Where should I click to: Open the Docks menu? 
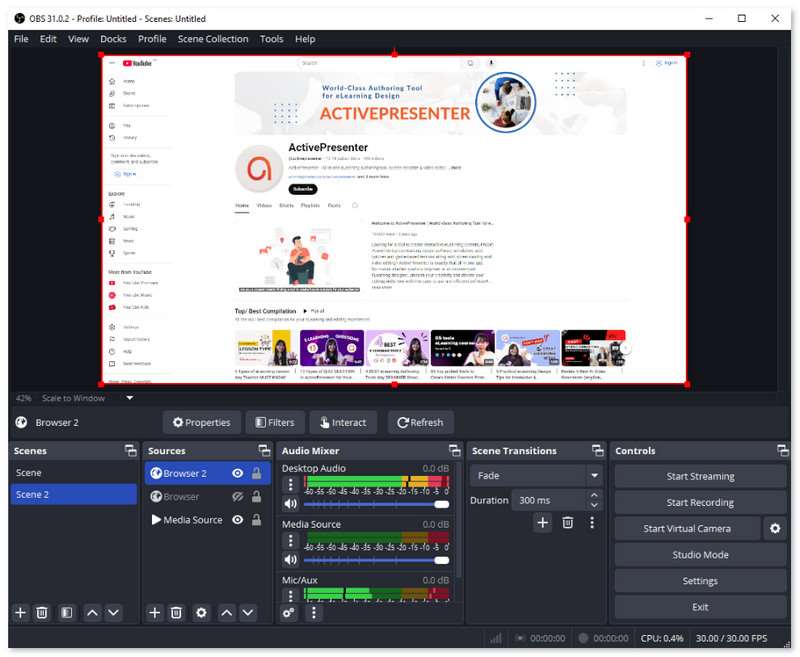click(x=113, y=39)
